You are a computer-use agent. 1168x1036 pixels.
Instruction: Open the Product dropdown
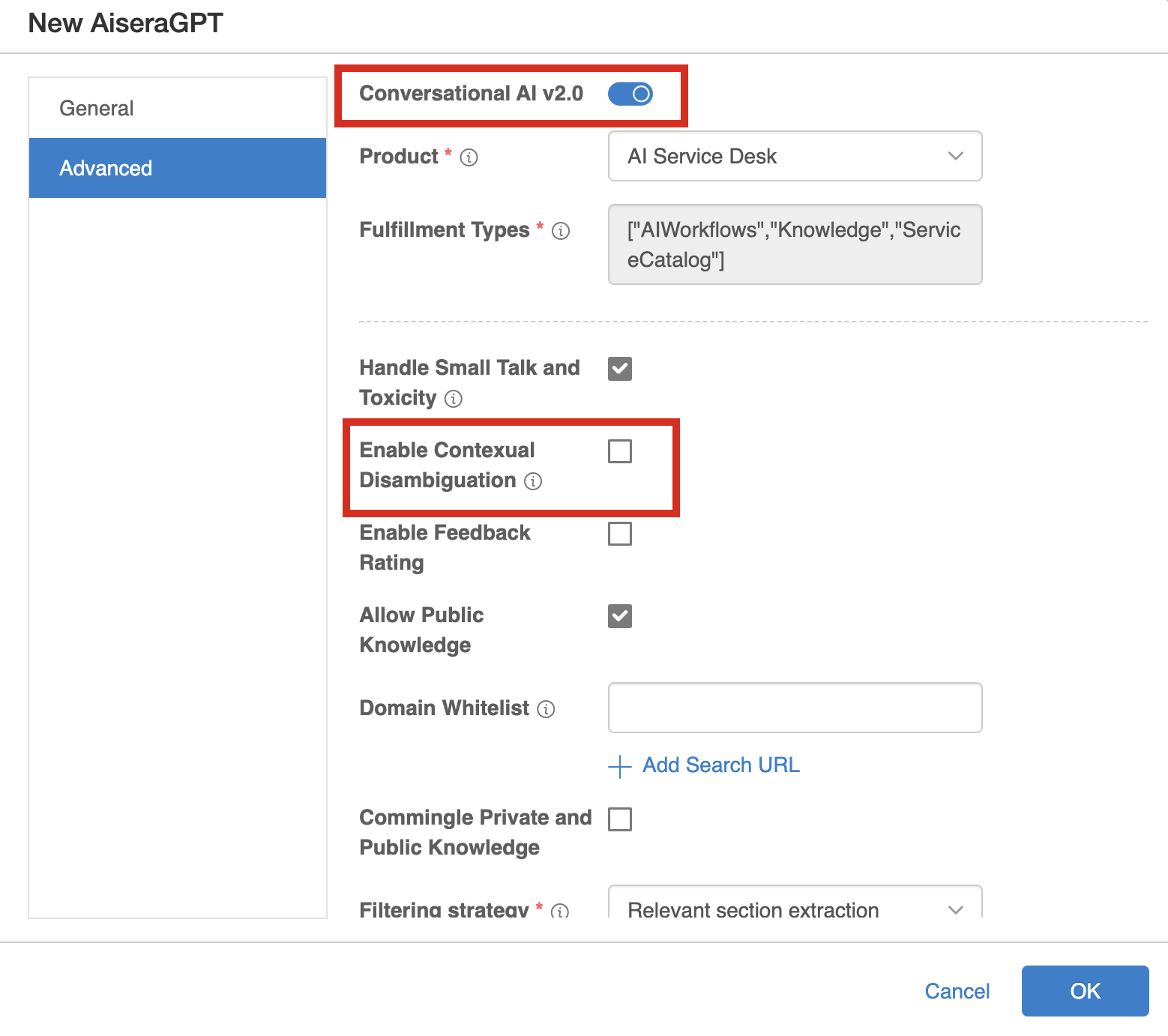(795, 156)
